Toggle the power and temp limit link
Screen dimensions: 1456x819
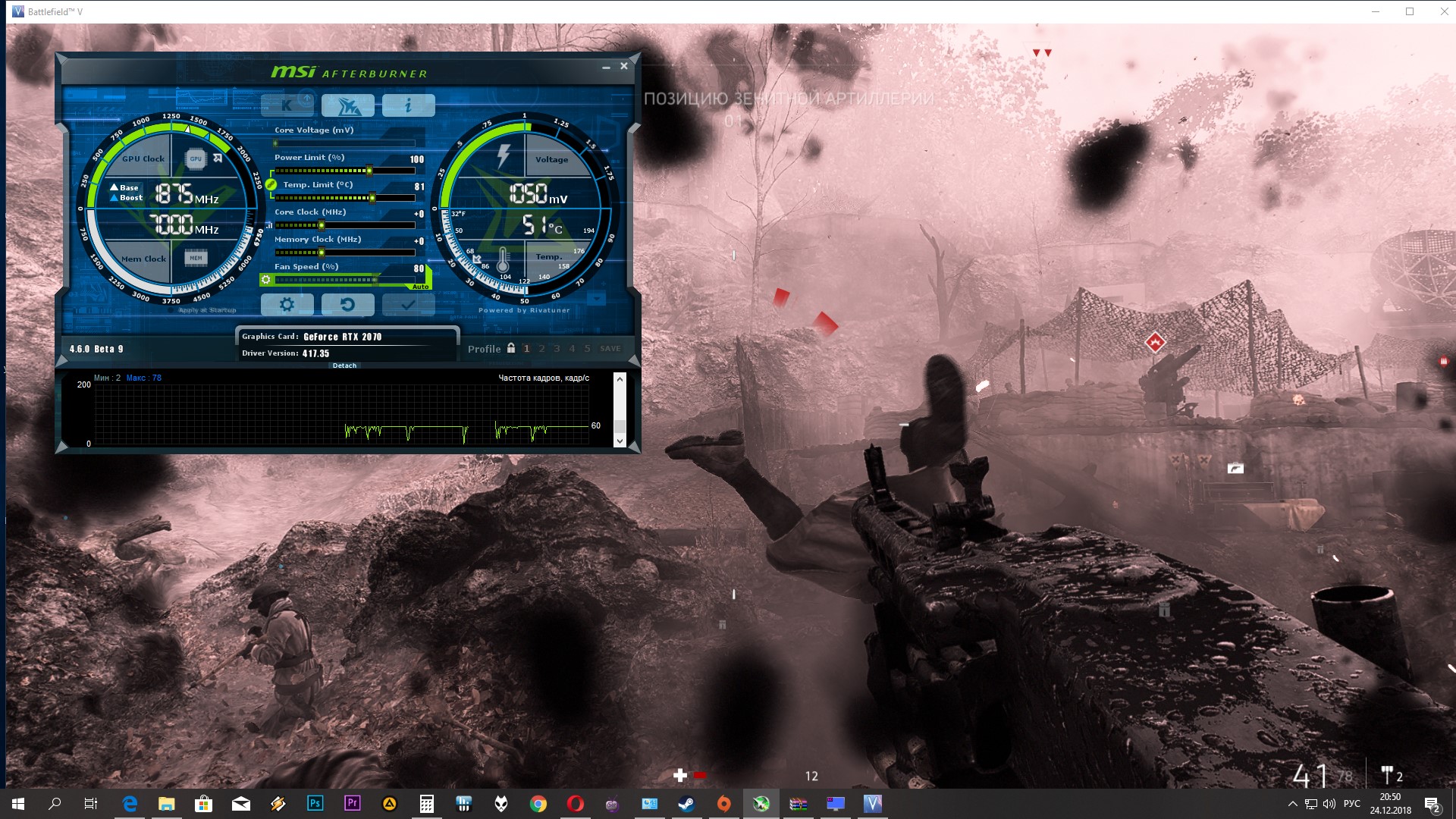point(271,184)
